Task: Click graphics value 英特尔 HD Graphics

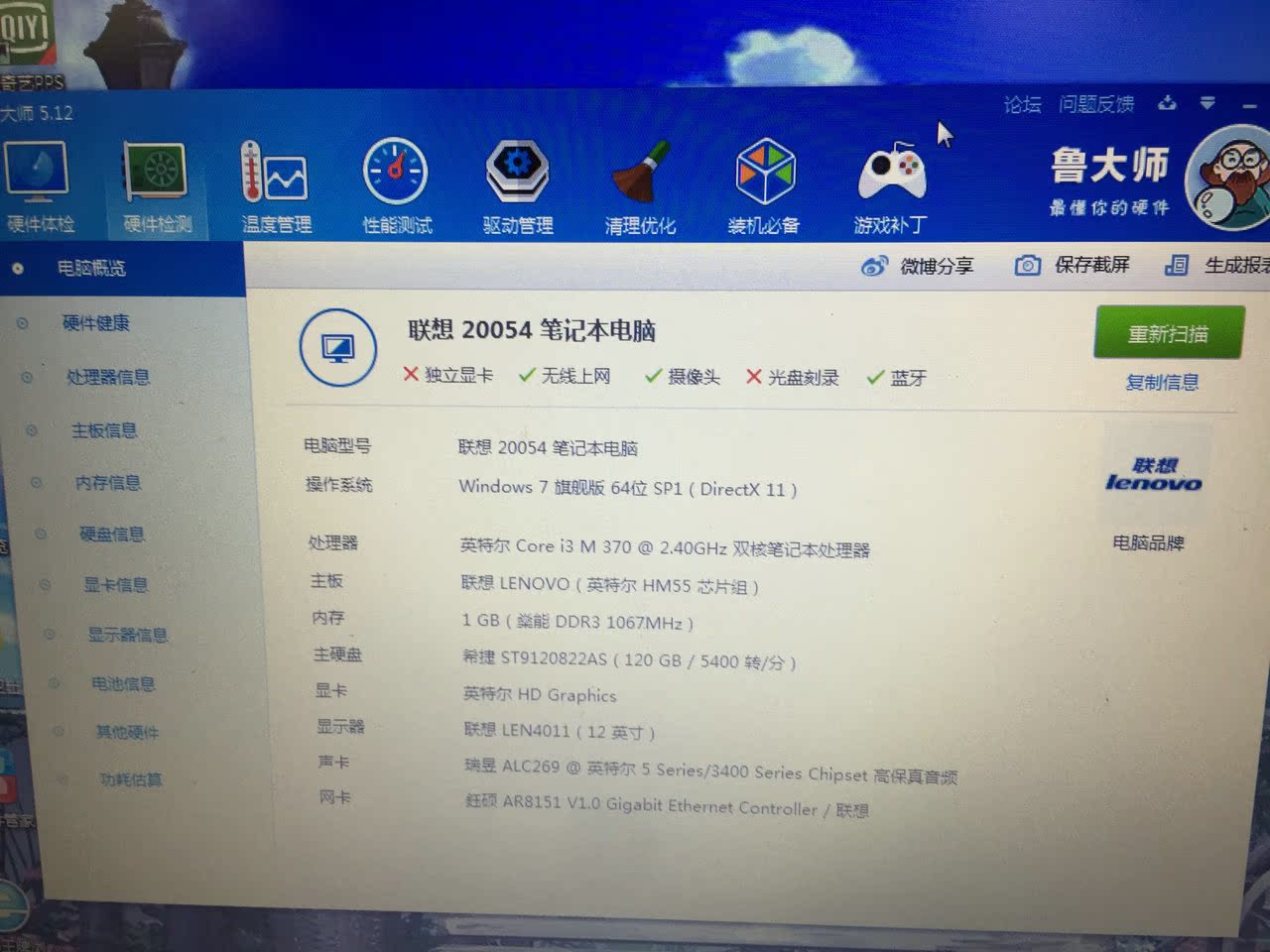Action: pyautogui.click(x=540, y=695)
